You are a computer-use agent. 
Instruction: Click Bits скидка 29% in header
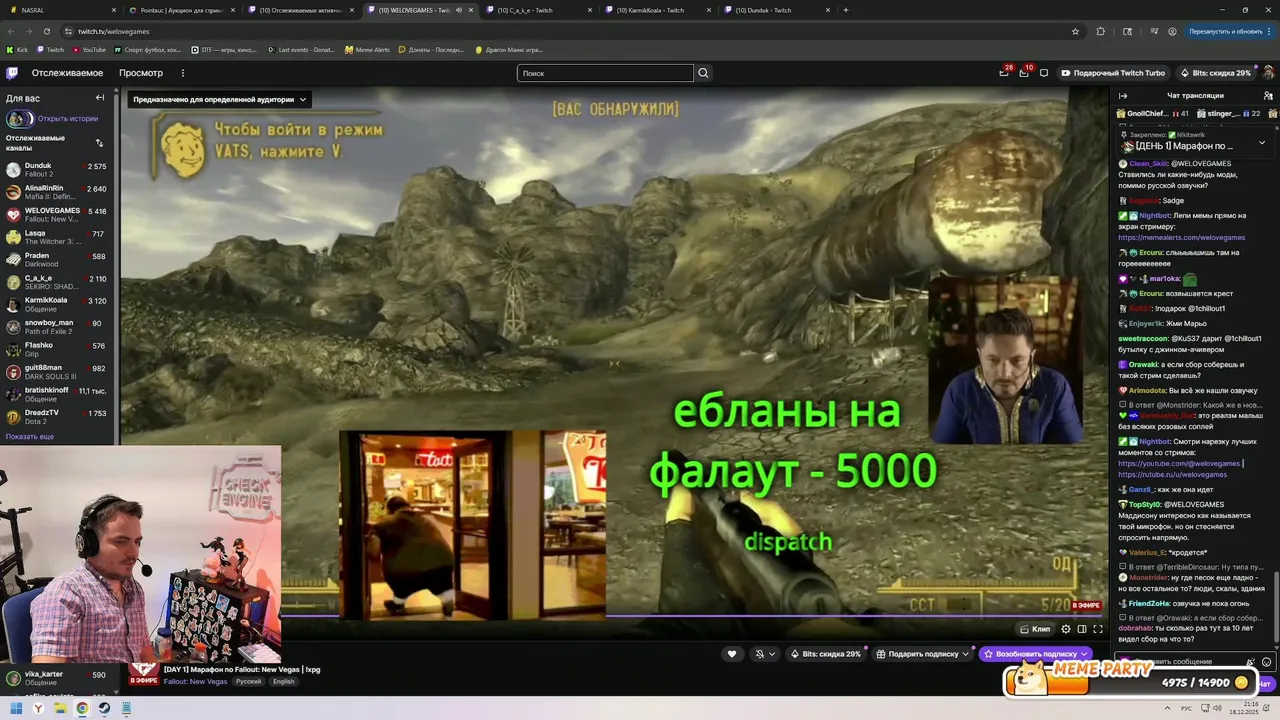coord(1216,73)
